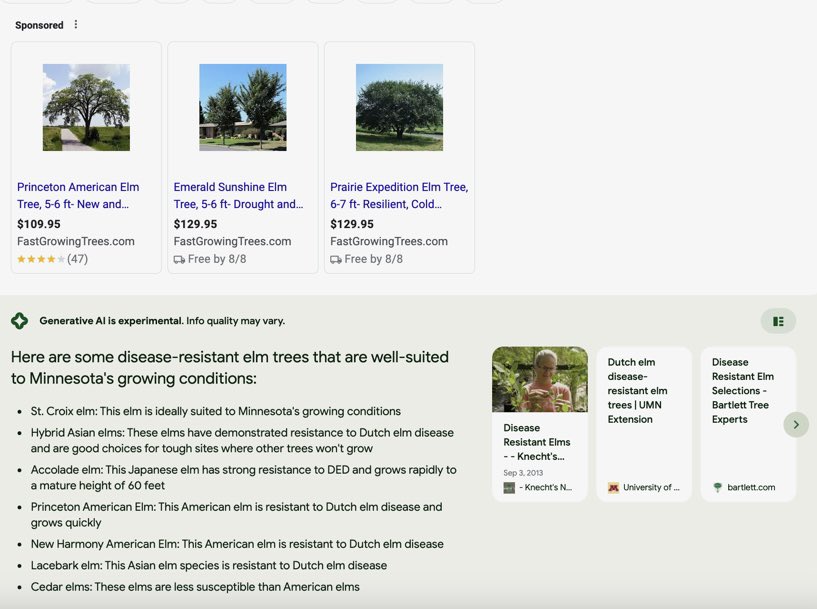The image size is (817, 609).
Task: Open the Emerald Sunshine Elm Tree product link
Action: click(x=232, y=195)
